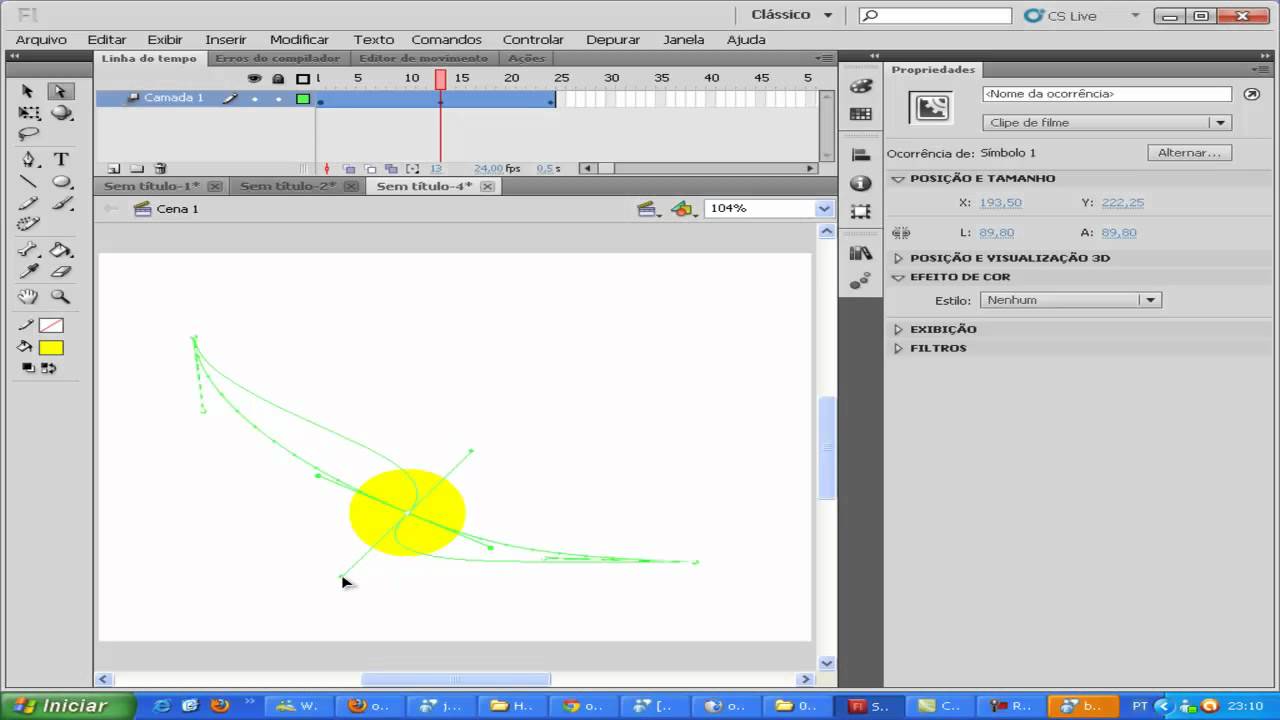
Task: Pick the Brush tool
Action: (62, 203)
